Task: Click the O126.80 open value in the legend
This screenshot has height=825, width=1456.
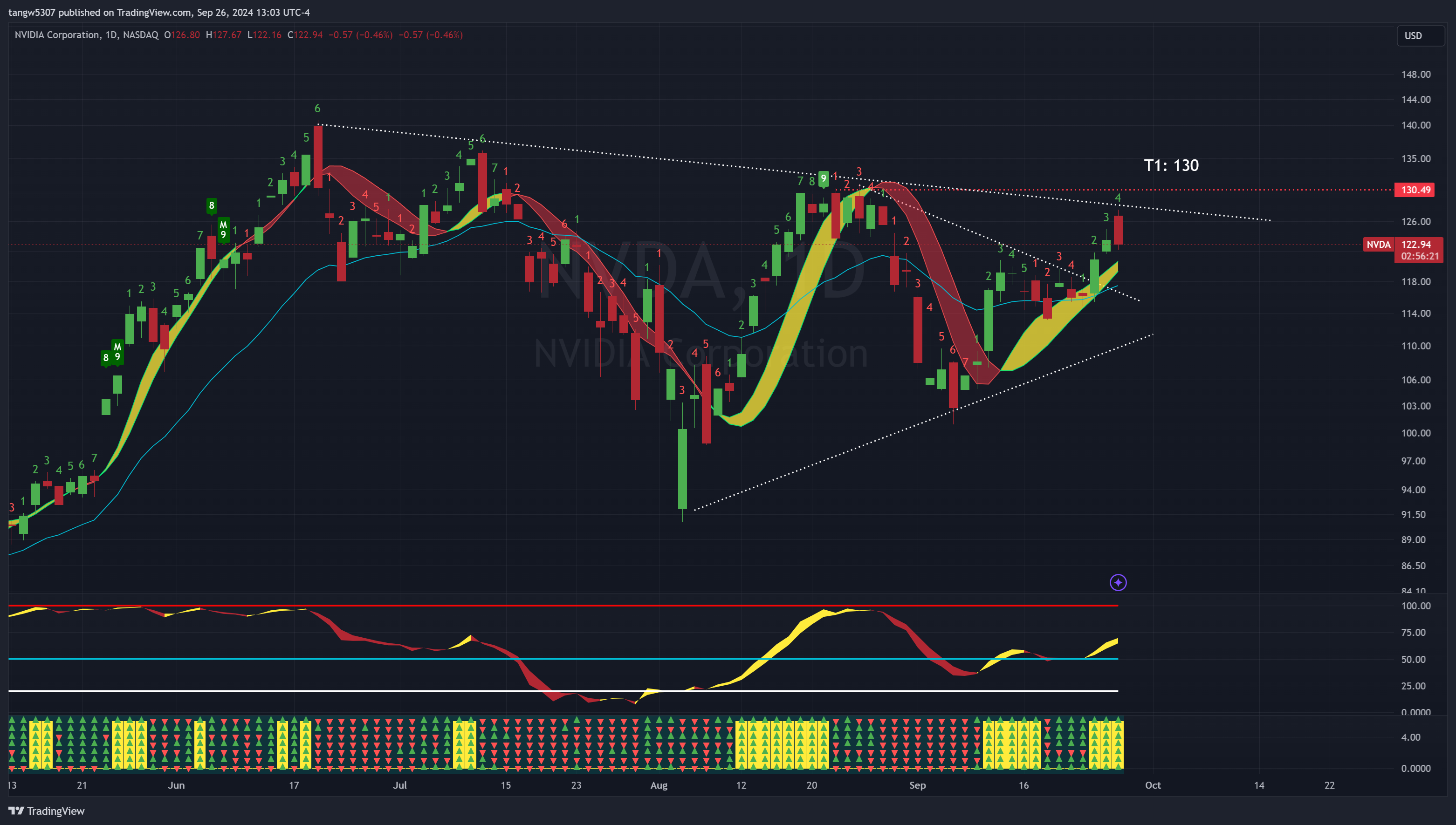Action: (x=181, y=34)
